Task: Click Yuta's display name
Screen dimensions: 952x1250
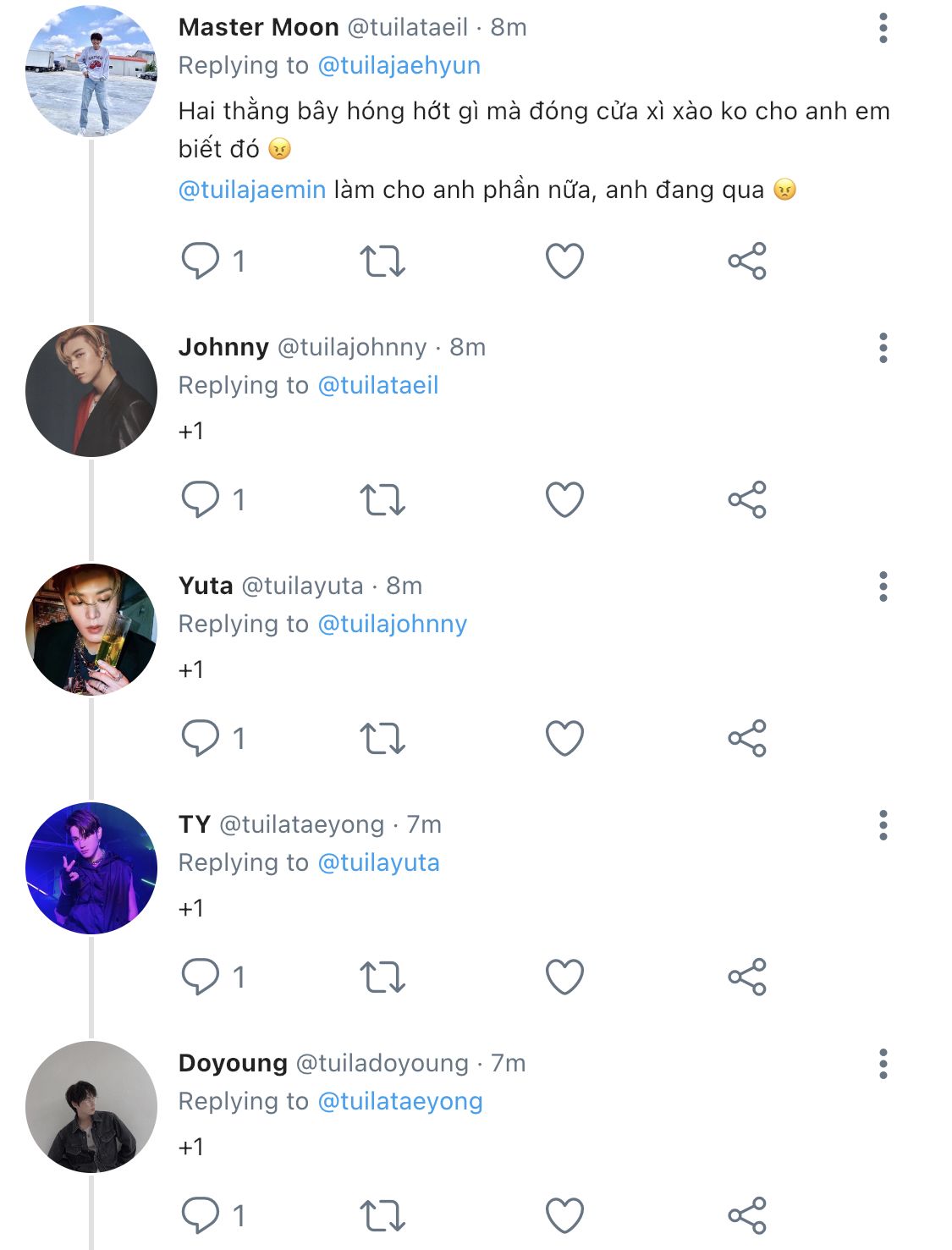Action: click(x=206, y=586)
